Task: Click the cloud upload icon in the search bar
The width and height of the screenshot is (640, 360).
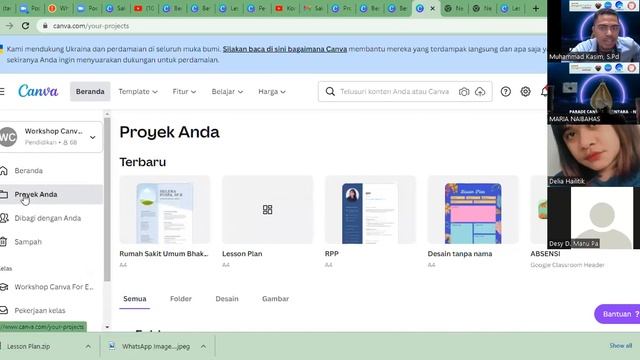Action: click(480, 92)
